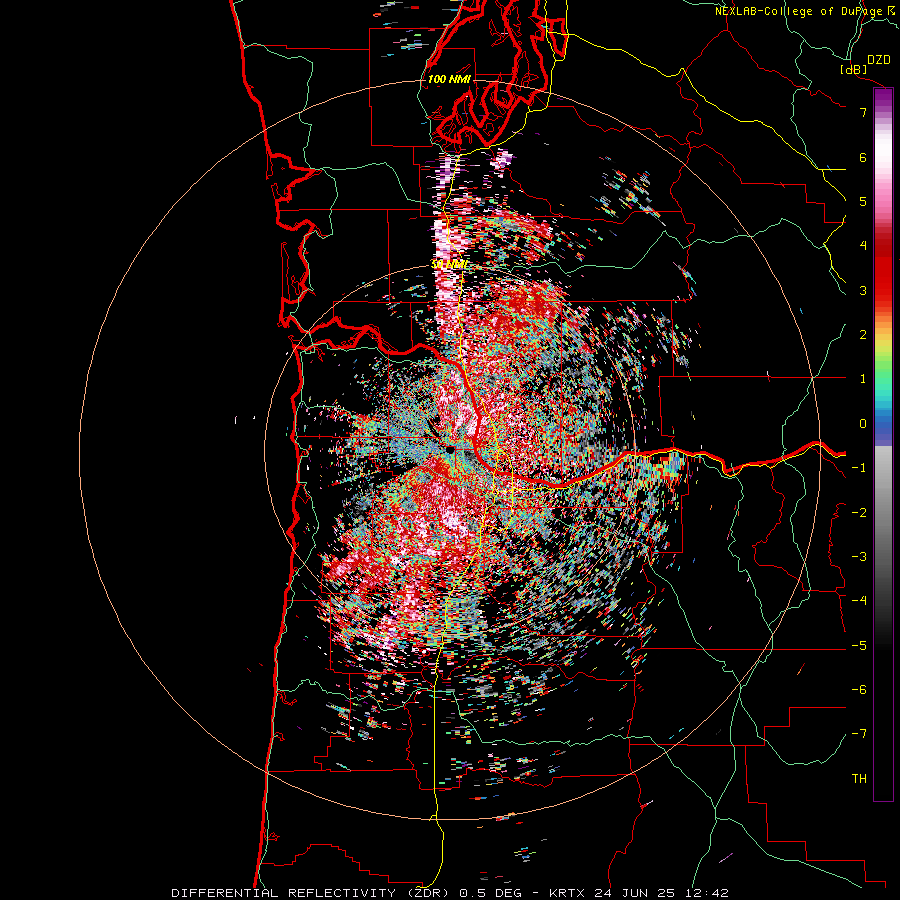
Task: Click the -6 legend value
Action: point(859,690)
